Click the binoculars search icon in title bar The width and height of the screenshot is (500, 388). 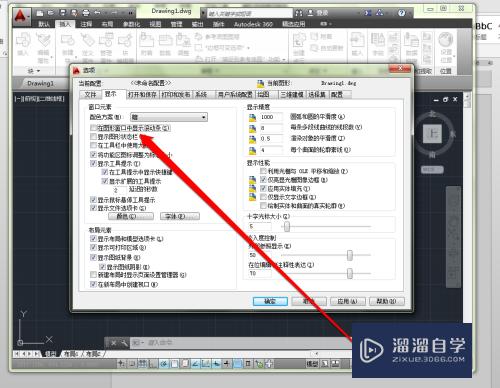click(x=299, y=13)
